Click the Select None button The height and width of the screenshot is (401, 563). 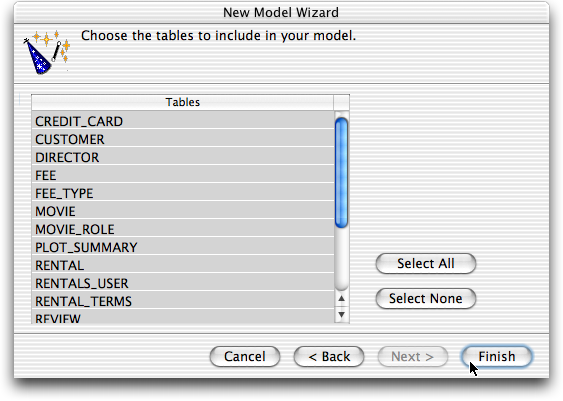pos(426,298)
